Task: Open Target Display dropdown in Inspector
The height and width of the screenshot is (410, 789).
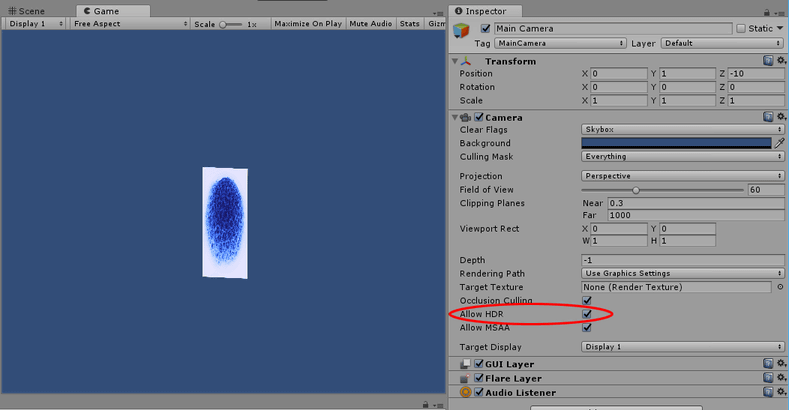Action: (683, 347)
